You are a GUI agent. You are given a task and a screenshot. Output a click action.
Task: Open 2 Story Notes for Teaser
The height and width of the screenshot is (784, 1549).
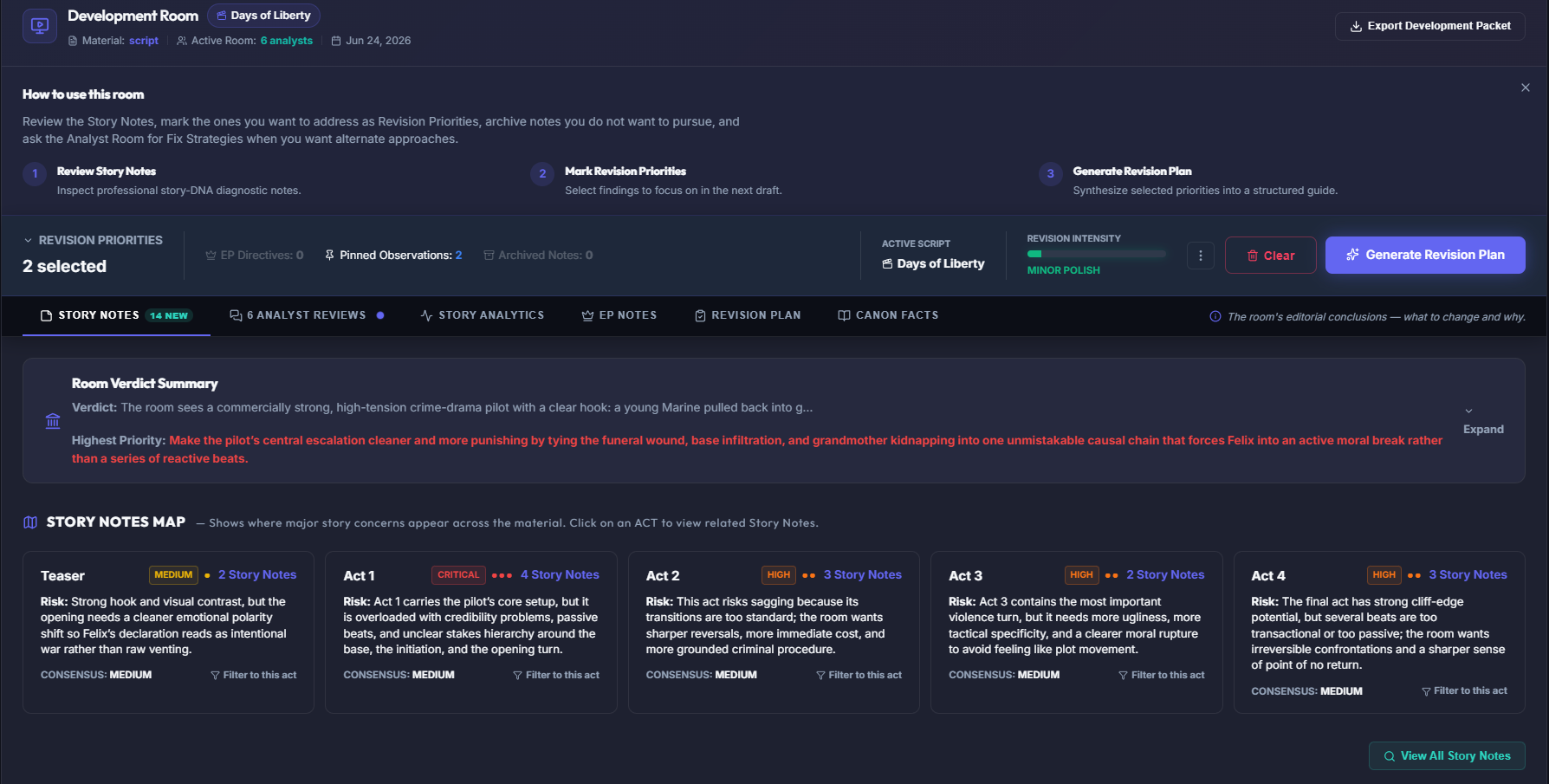(257, 575)
